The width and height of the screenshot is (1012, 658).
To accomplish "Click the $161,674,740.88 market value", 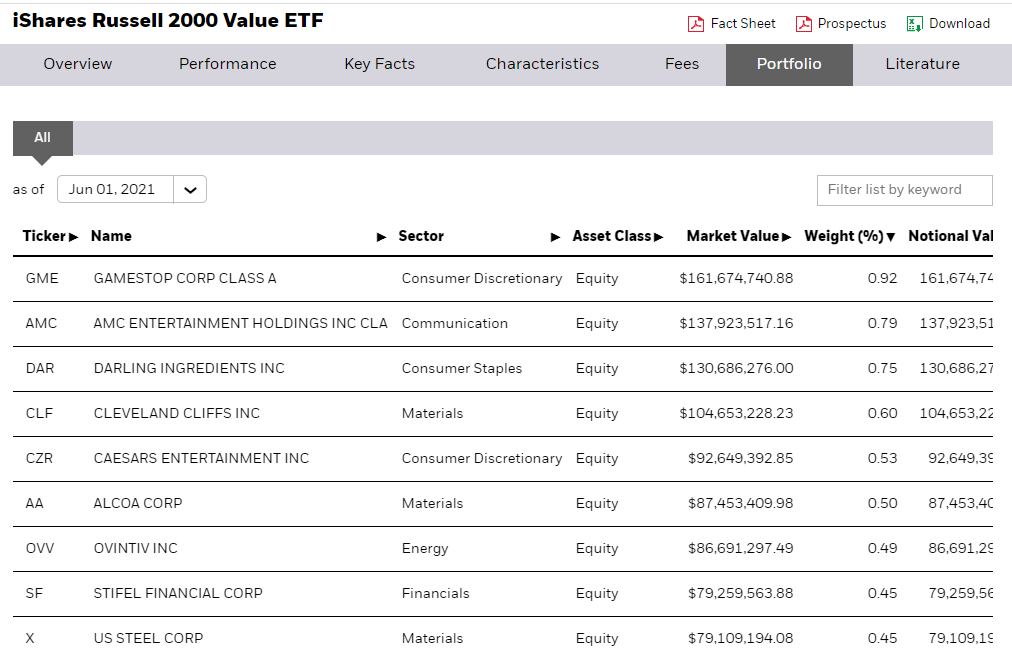I will 736,279.
